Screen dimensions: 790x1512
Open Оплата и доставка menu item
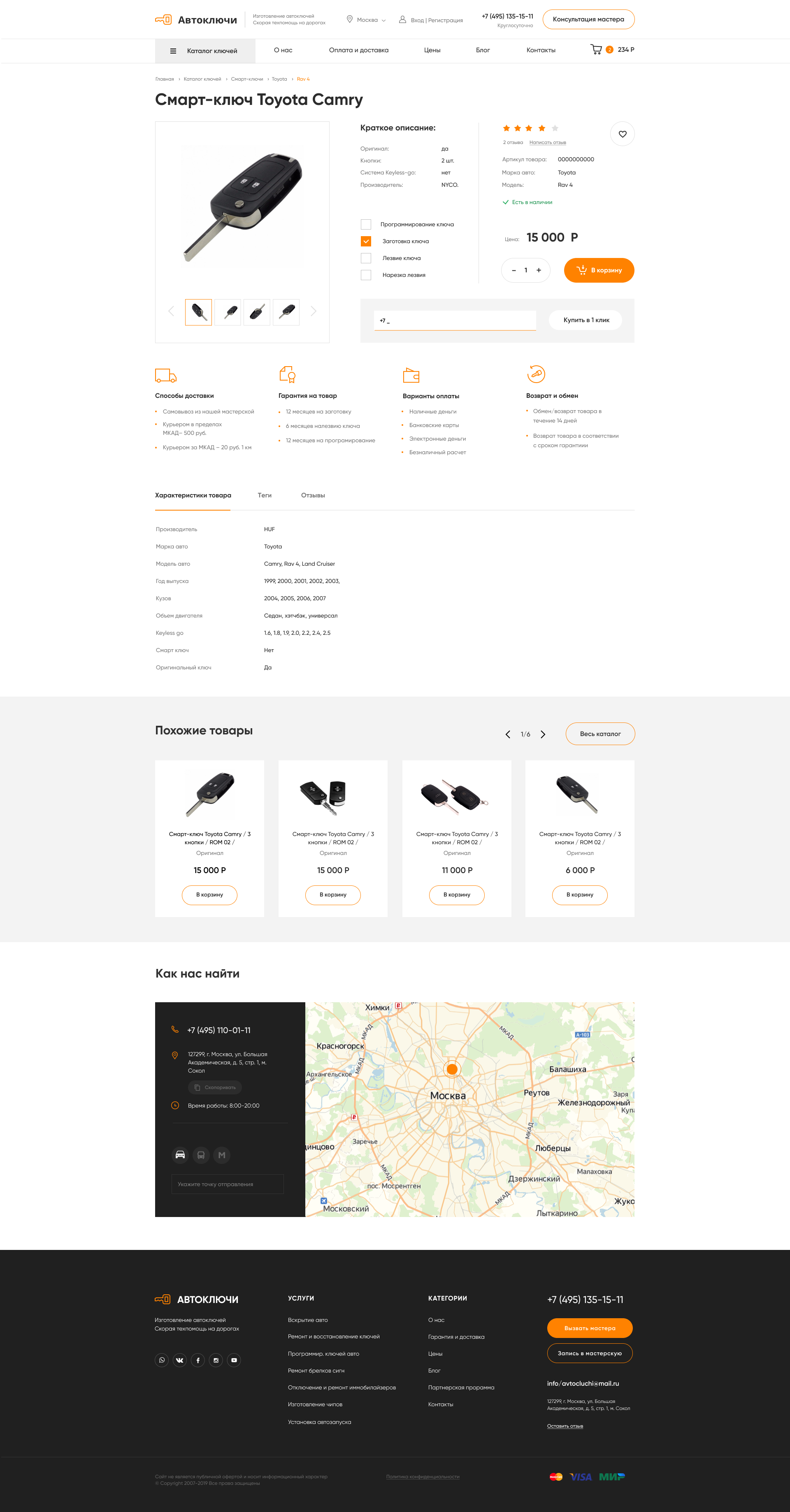359,51
